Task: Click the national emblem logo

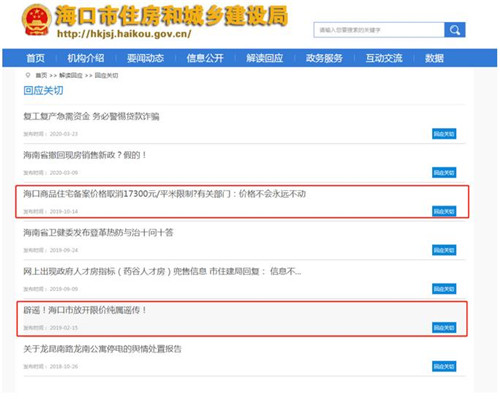Action: pos(36,20)
